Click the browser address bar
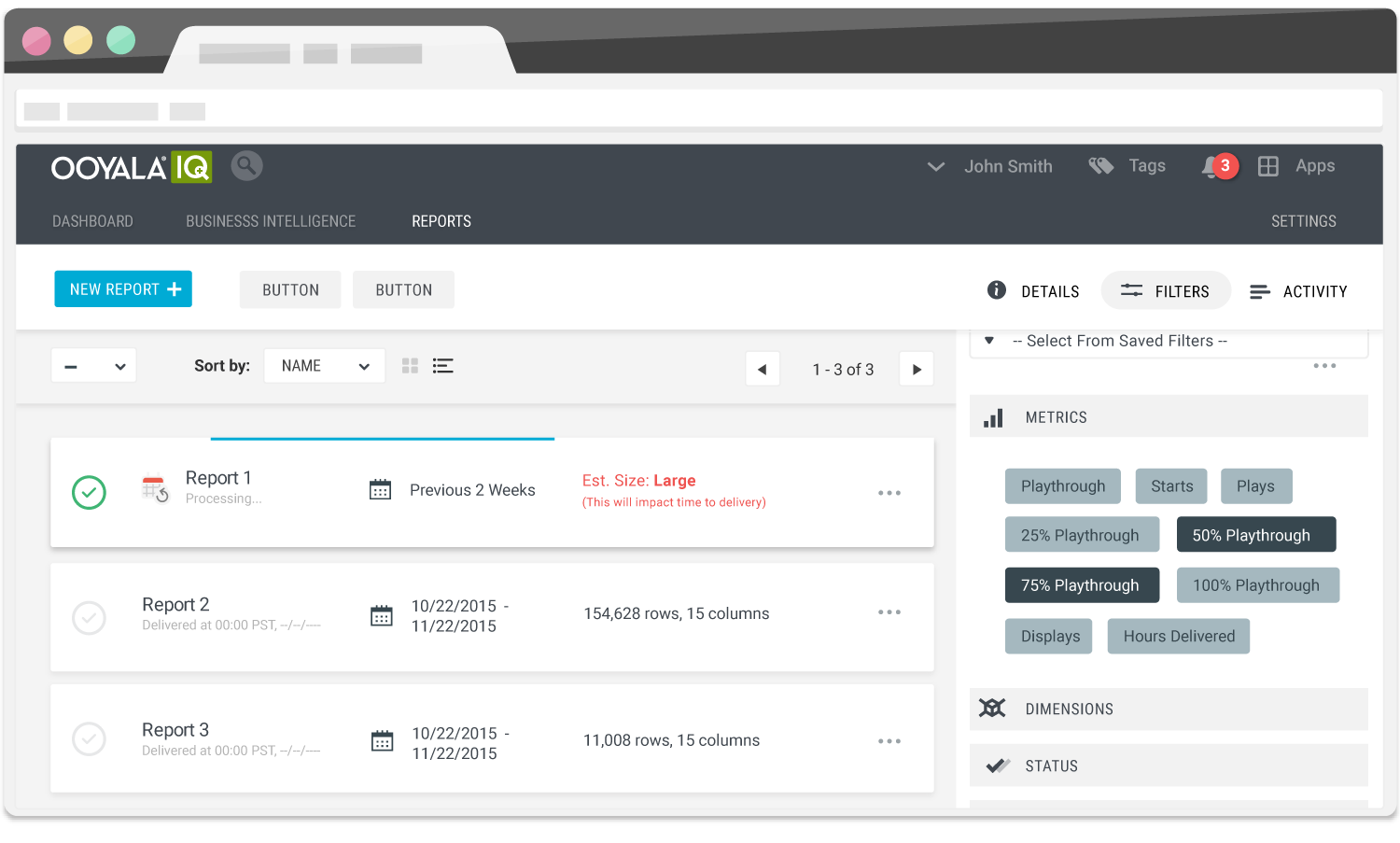This screenshot has height=843, width=1400. pyautogui.click(x=699, y=110)
